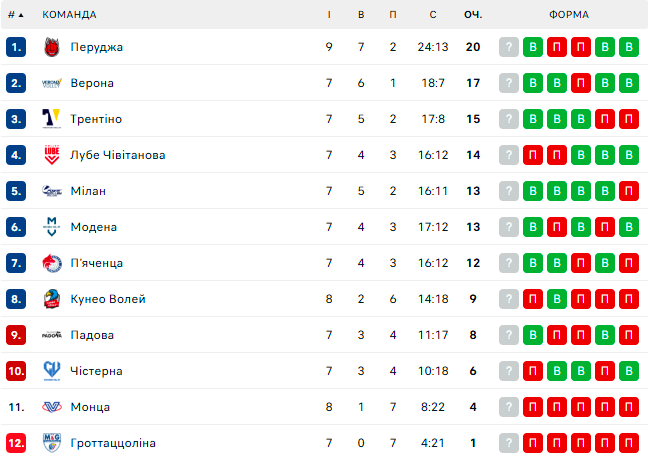
Task: Click the Trentino team logo
Action: [x=52, y=119]
